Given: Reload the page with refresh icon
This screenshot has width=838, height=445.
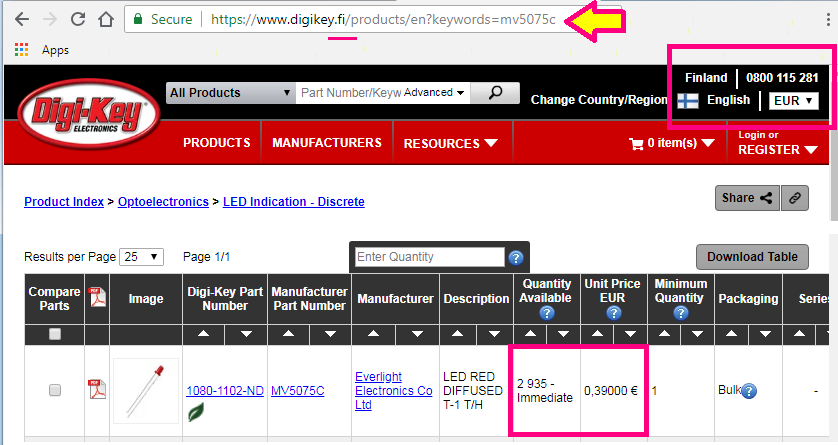Looking at the screenshot, I should (x=78, y=19).
